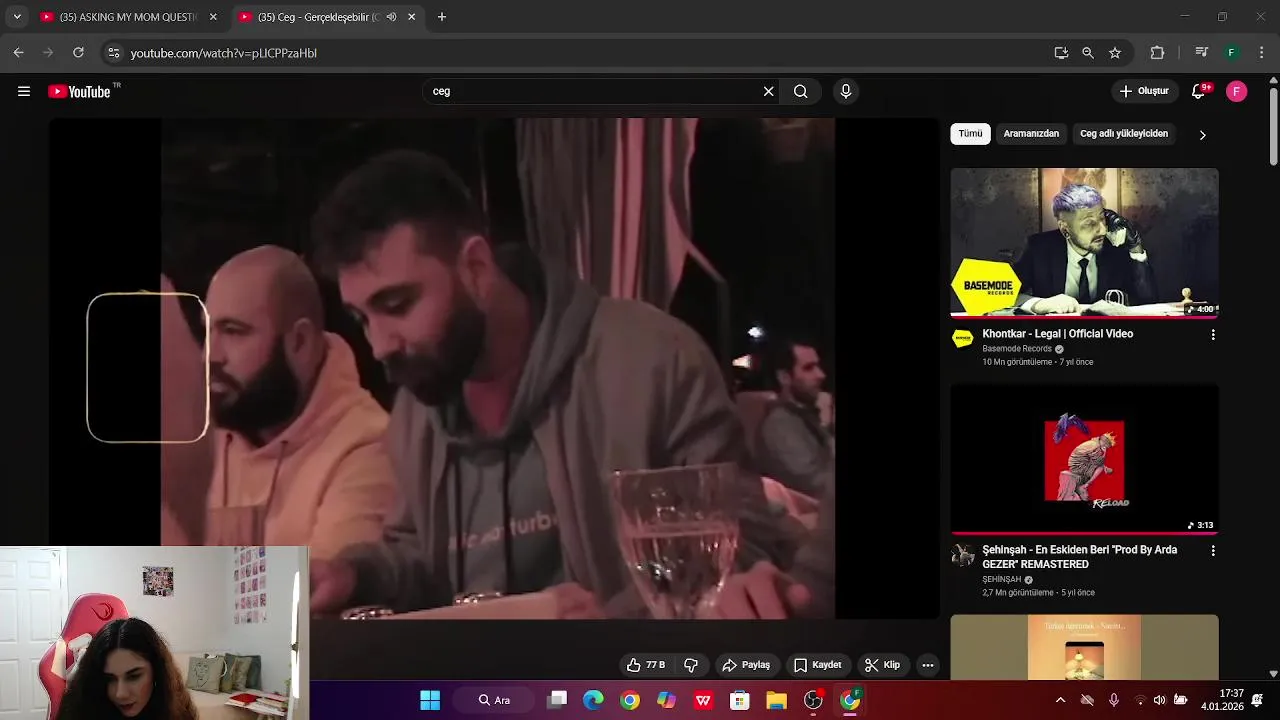Open Şehinşah En Eskiden Beri video title

[x=1080, y=557]
